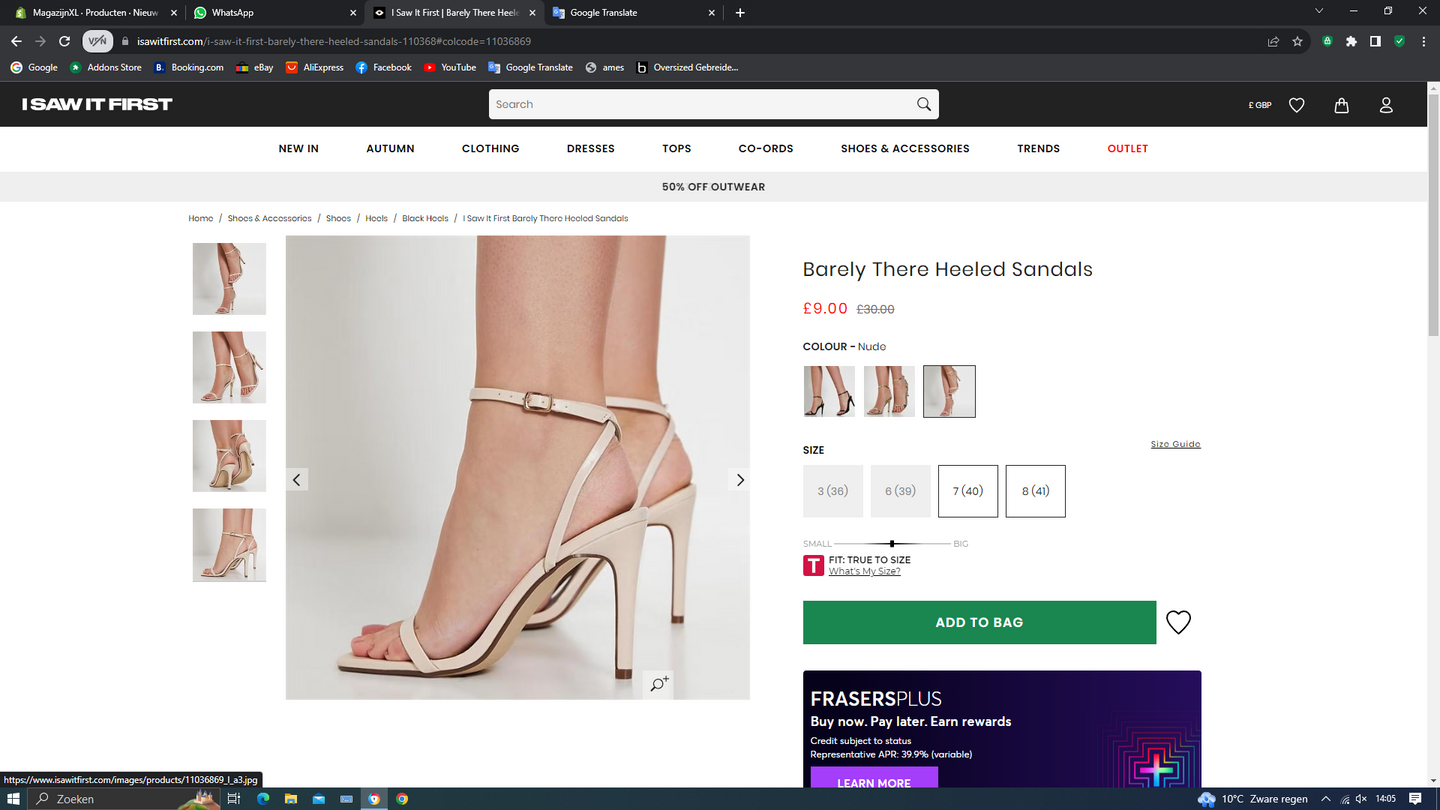Expand the Clothing navigation menu

(x=490, y=148)
